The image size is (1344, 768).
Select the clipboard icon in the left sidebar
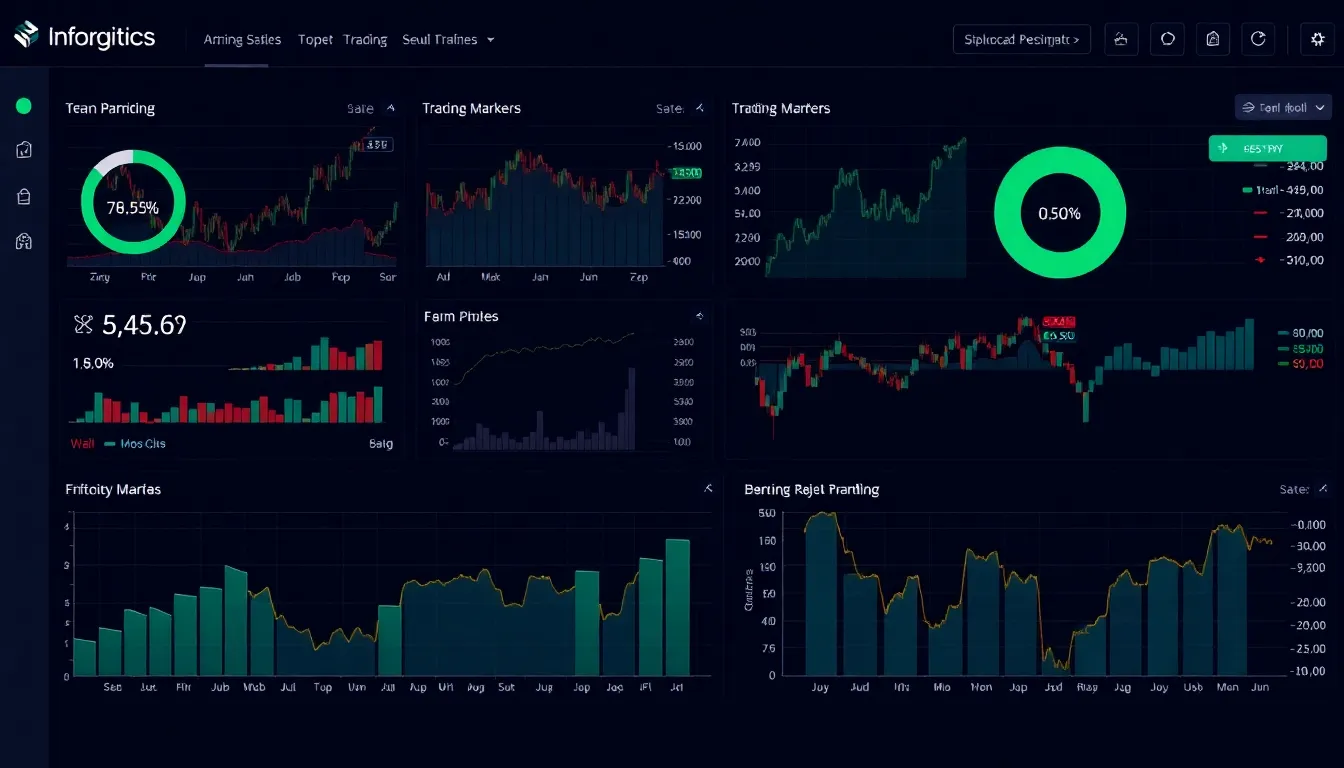tap(22, 148)
